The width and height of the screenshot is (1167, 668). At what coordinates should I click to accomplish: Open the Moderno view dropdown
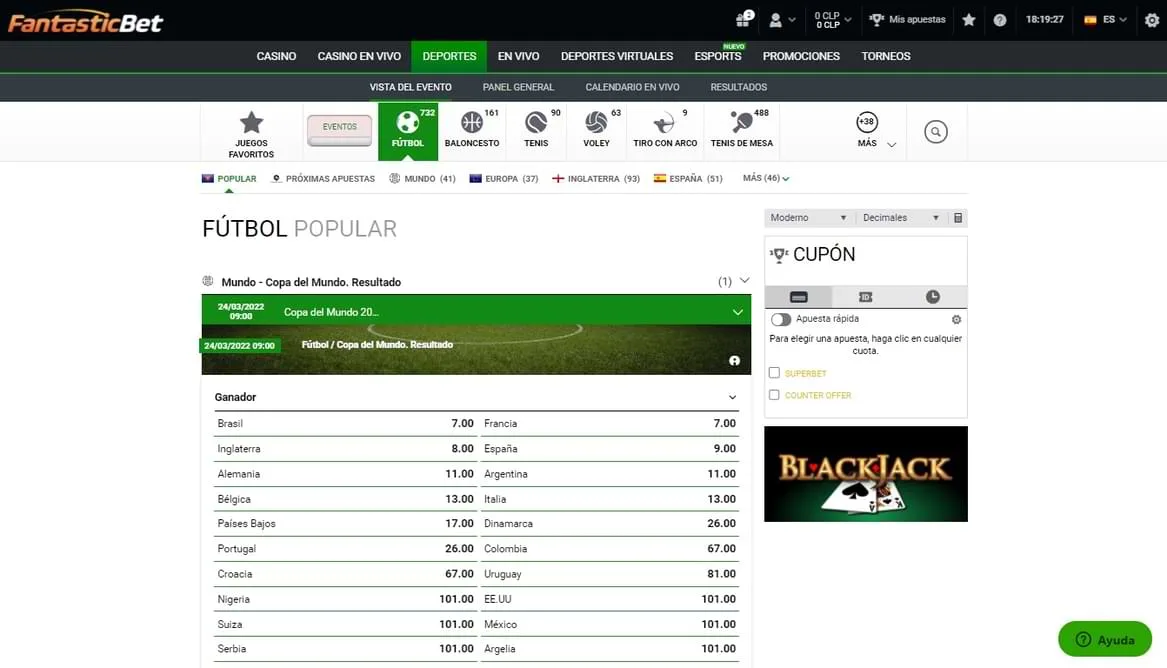(x=808, y=218)
